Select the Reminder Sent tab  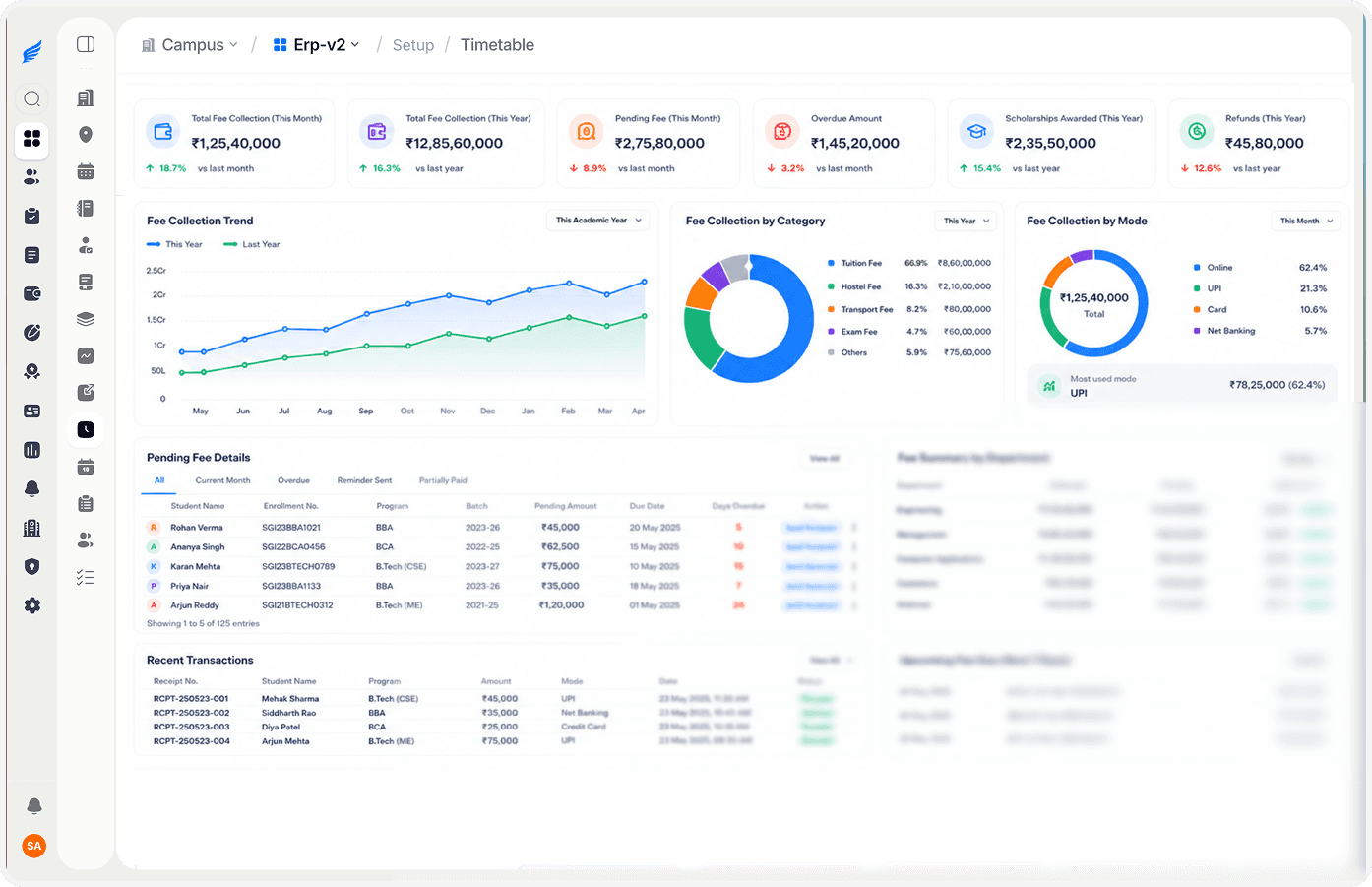pos(364,480)
